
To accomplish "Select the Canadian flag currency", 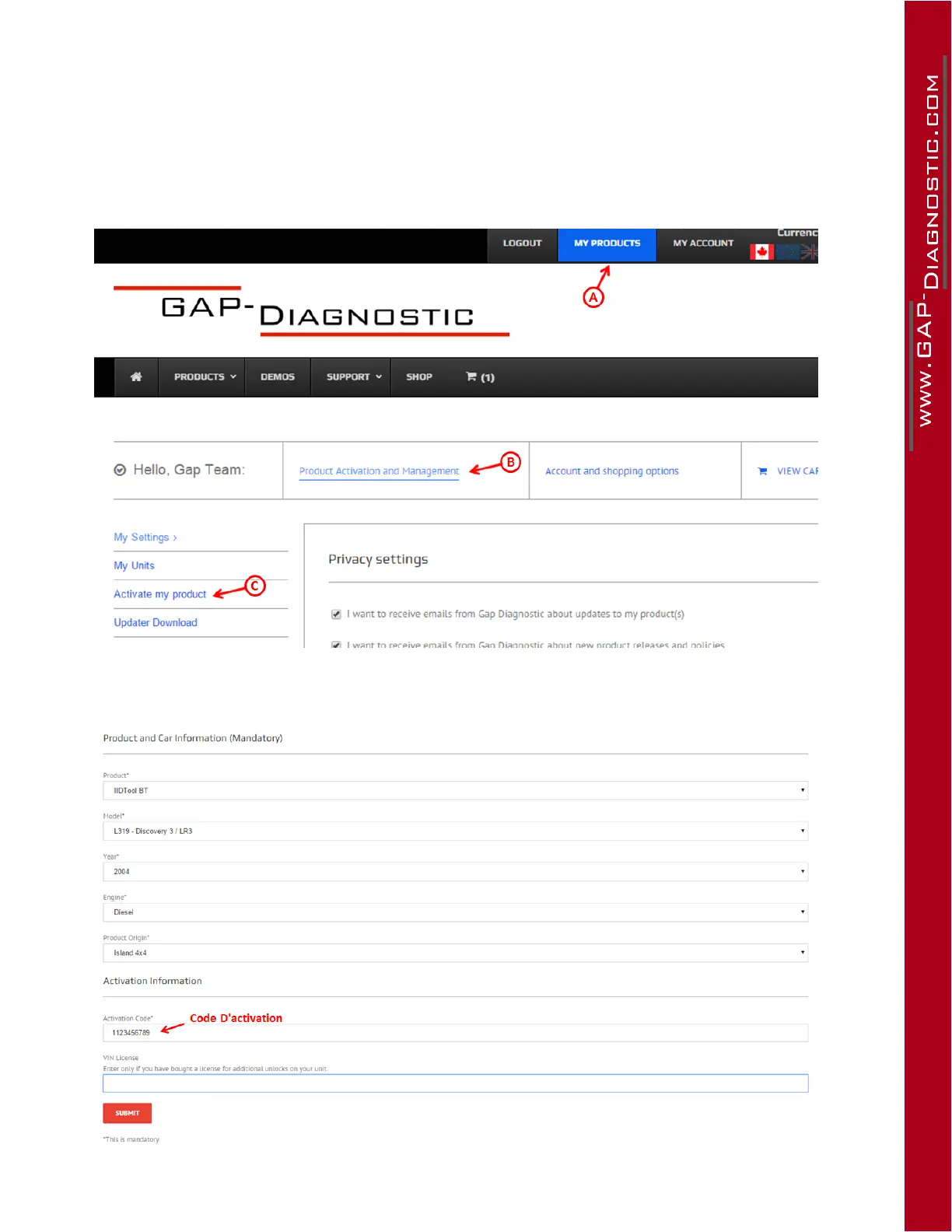I will [761, 252].
